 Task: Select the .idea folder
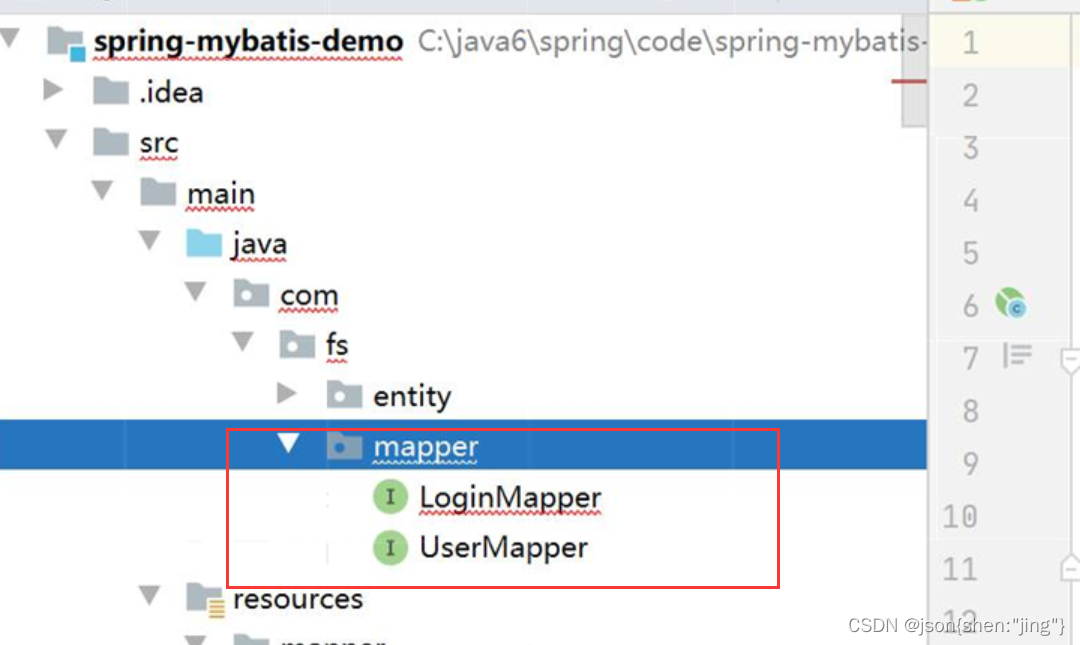[172, 92]
